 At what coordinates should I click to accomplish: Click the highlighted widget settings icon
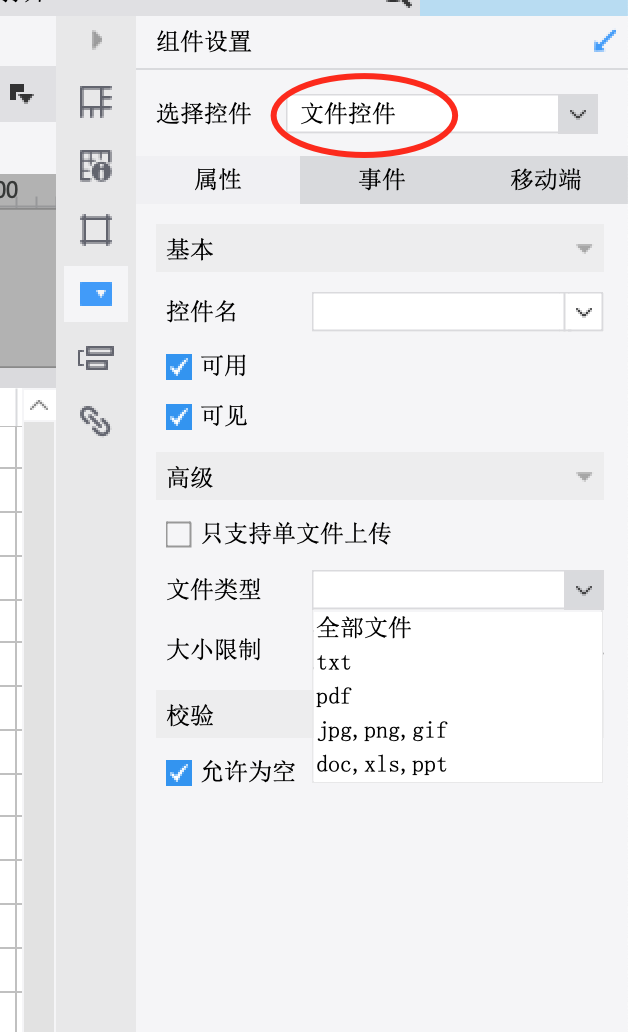(x=96, y=294)
